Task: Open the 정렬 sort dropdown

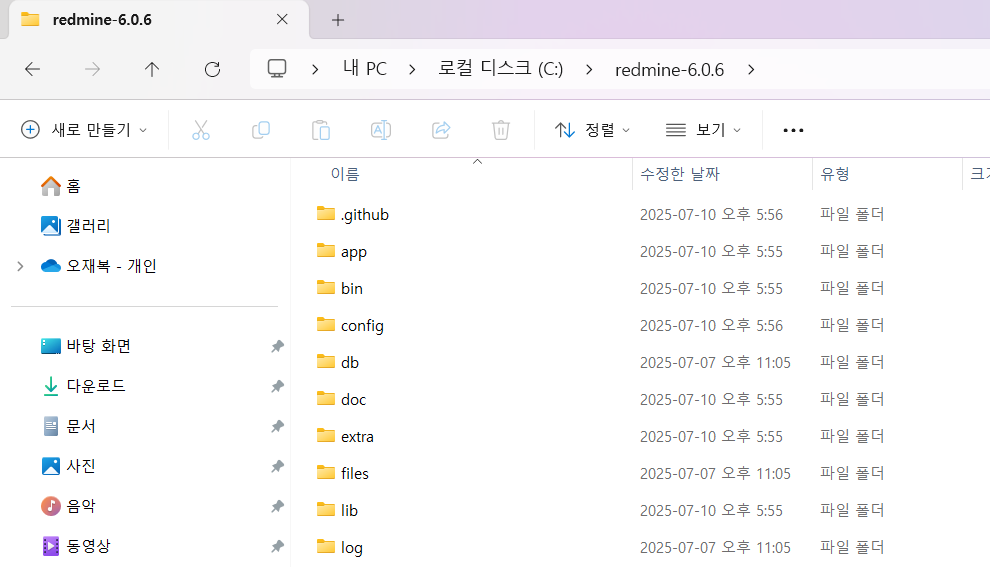Action: tap(593, 130)
